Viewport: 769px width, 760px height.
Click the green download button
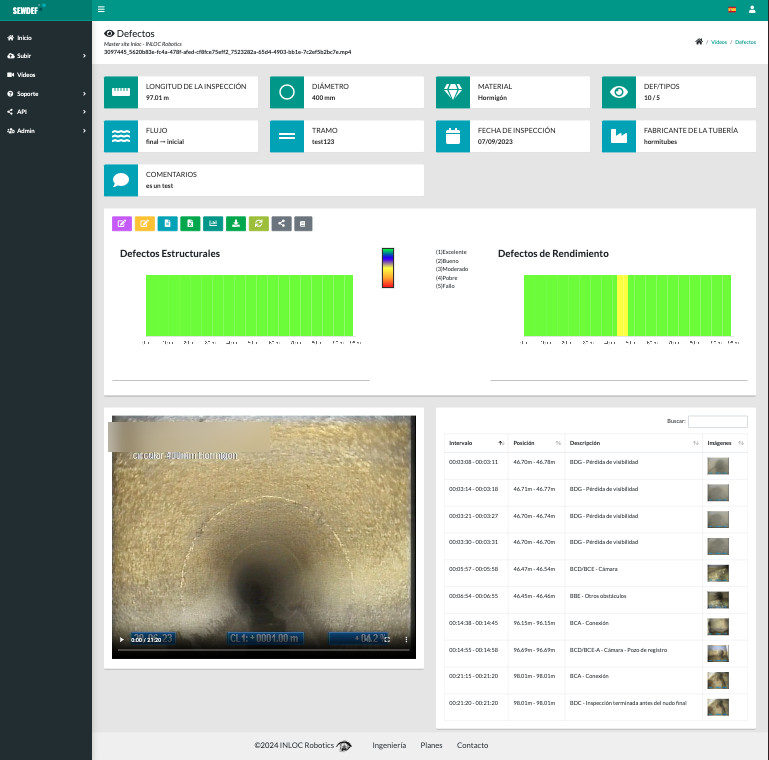point(236,224)
